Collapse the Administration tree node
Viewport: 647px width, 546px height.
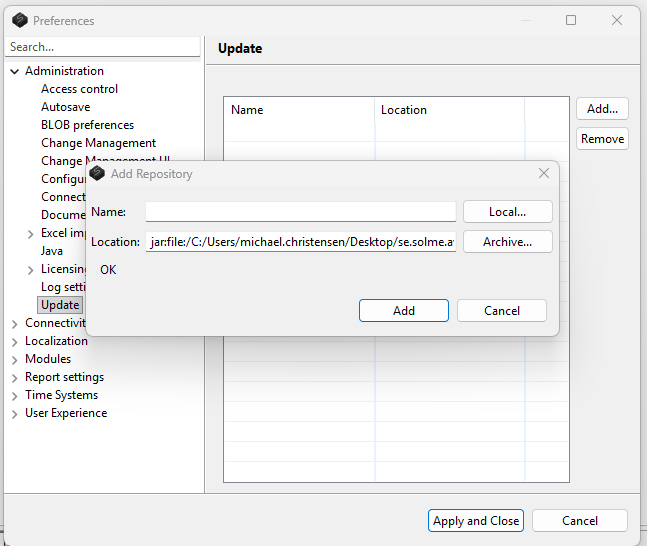[15, 71]
